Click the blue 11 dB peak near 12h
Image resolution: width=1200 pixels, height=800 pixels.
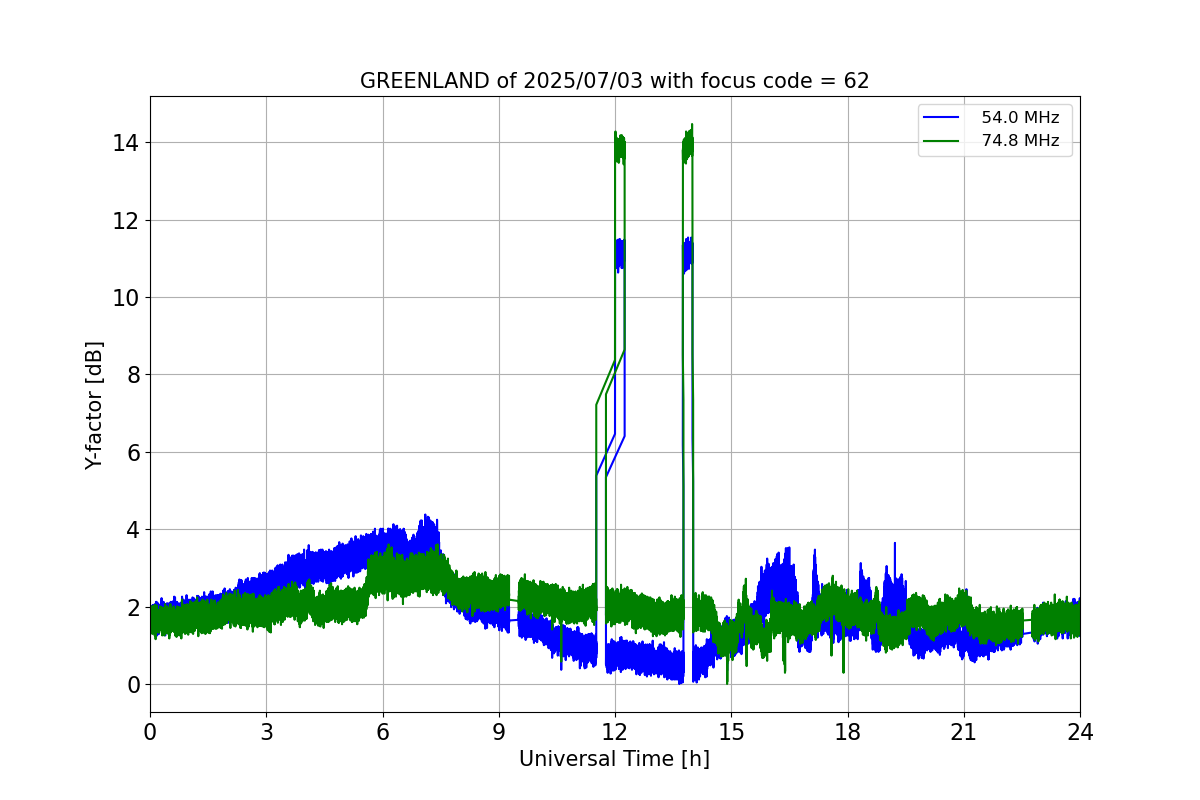620,254
